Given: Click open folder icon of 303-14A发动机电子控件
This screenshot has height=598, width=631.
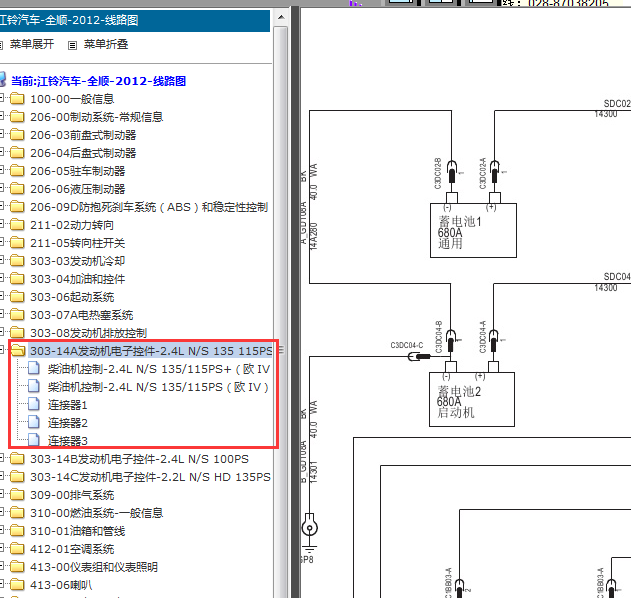Looking at the screenshot, I should click(18, 351).
